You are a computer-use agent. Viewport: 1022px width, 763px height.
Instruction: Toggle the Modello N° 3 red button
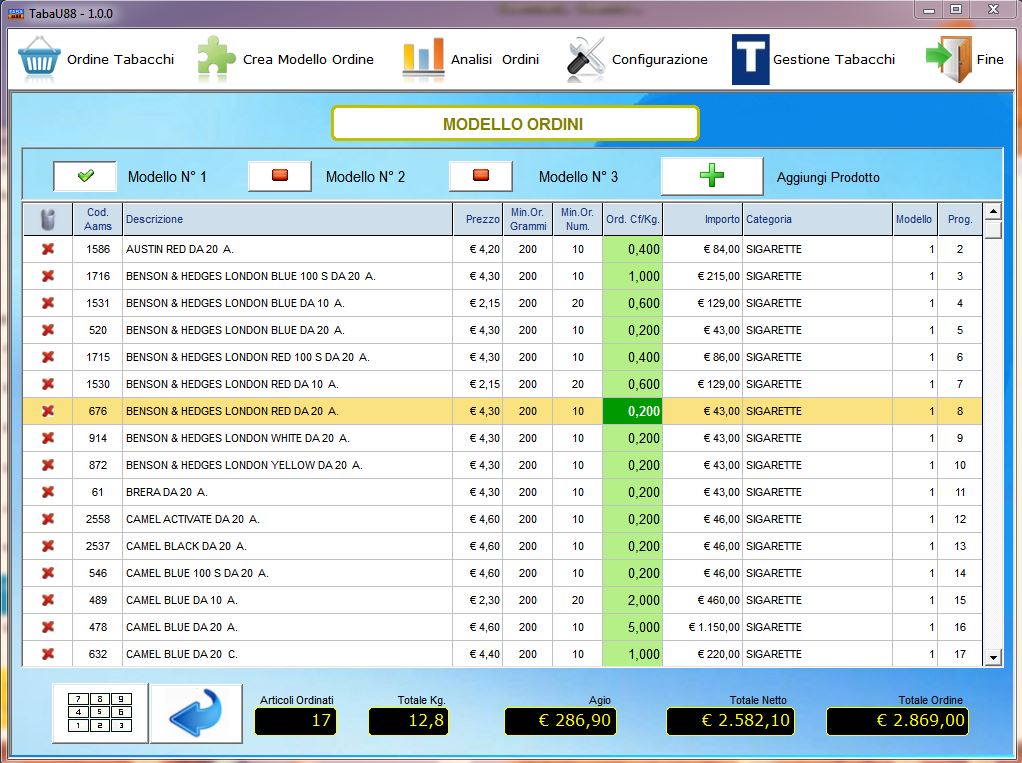pos(480,176)
